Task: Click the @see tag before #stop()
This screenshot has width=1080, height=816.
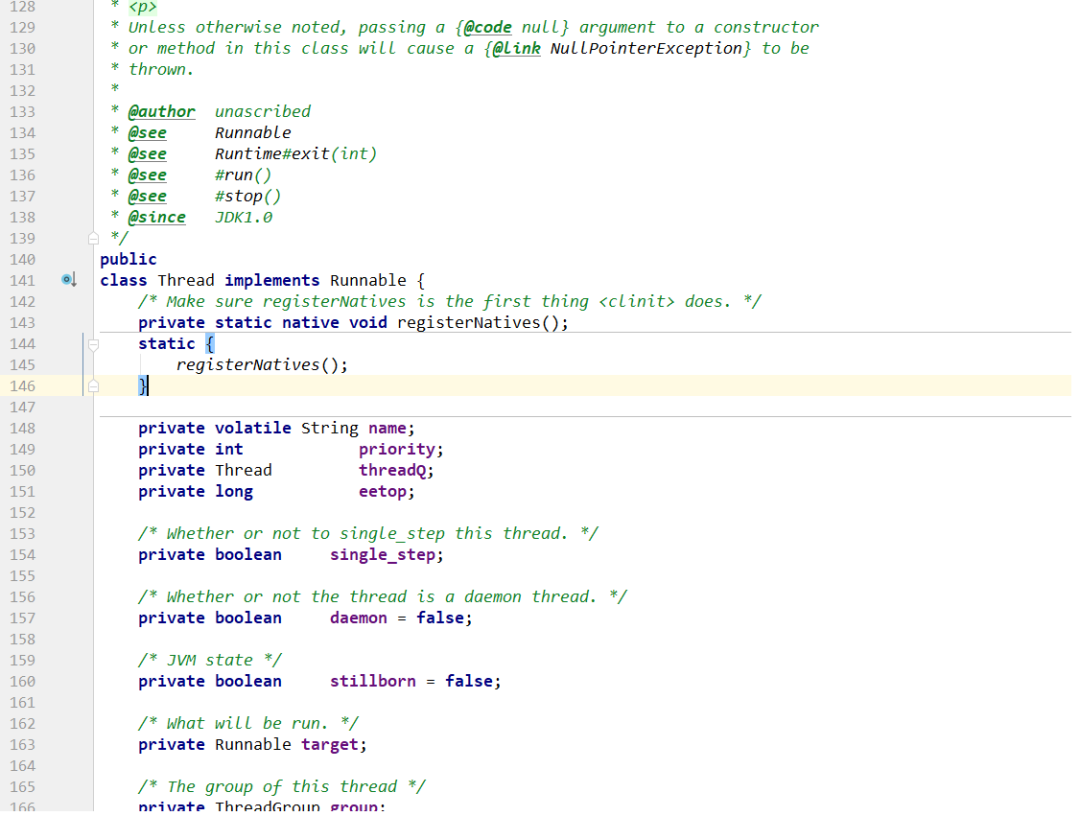Action: (x=147, y=196)
